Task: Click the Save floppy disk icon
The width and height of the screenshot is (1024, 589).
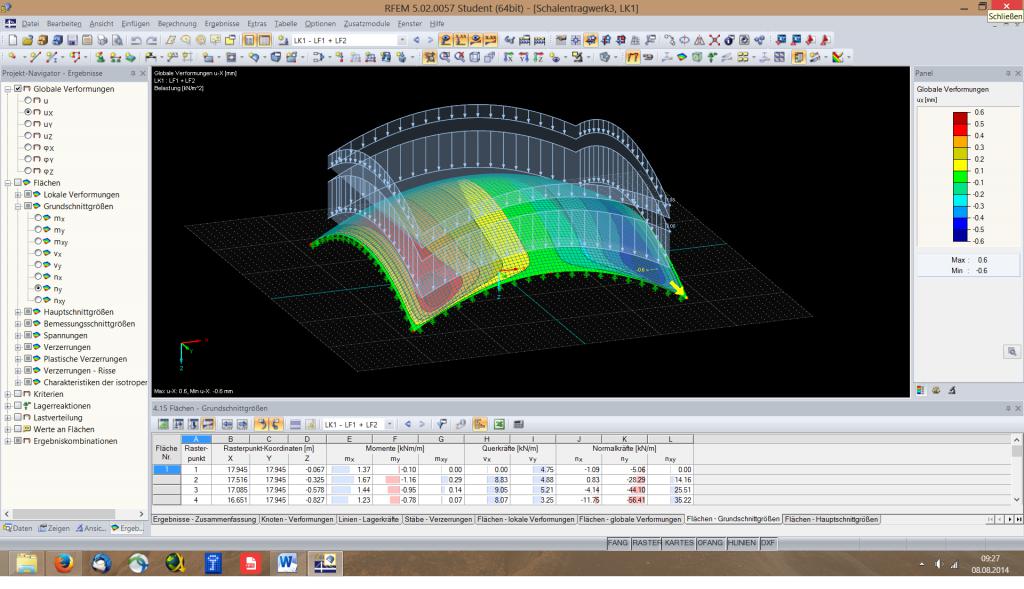Action: click(72, 40)
